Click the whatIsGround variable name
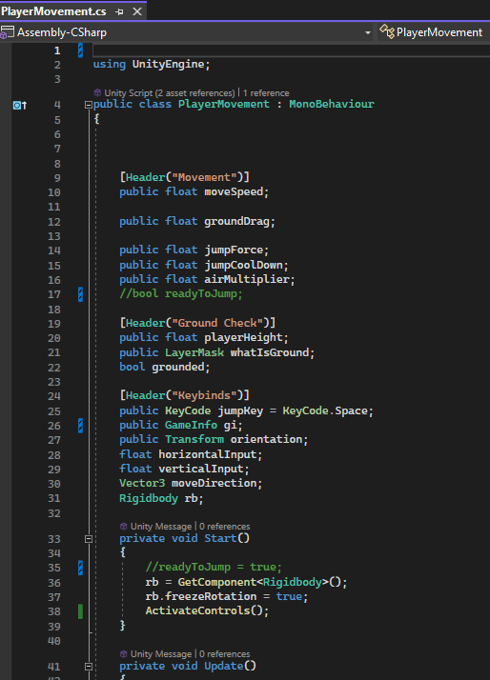Screen dimensions: 490x680 click(269, 352)
